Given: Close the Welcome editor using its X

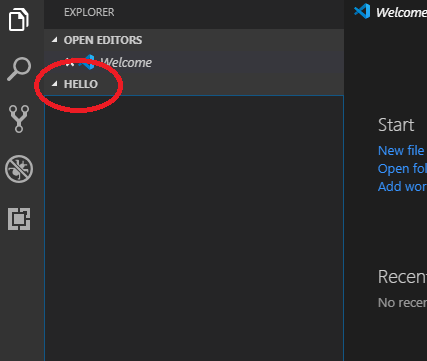Looking at the screenshot, I should click(x=70, y=62).
